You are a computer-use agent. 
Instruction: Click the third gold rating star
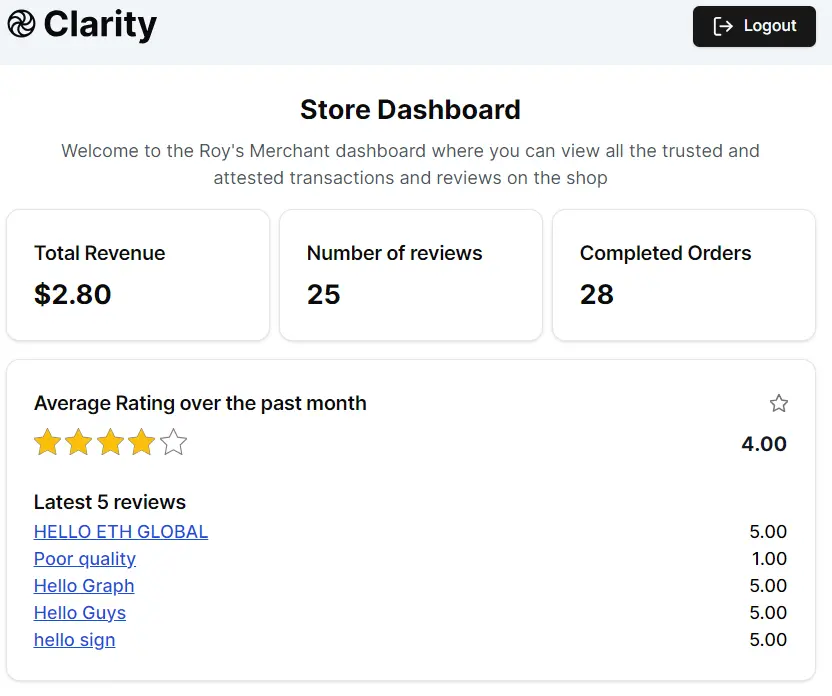[x=110, y=442]
